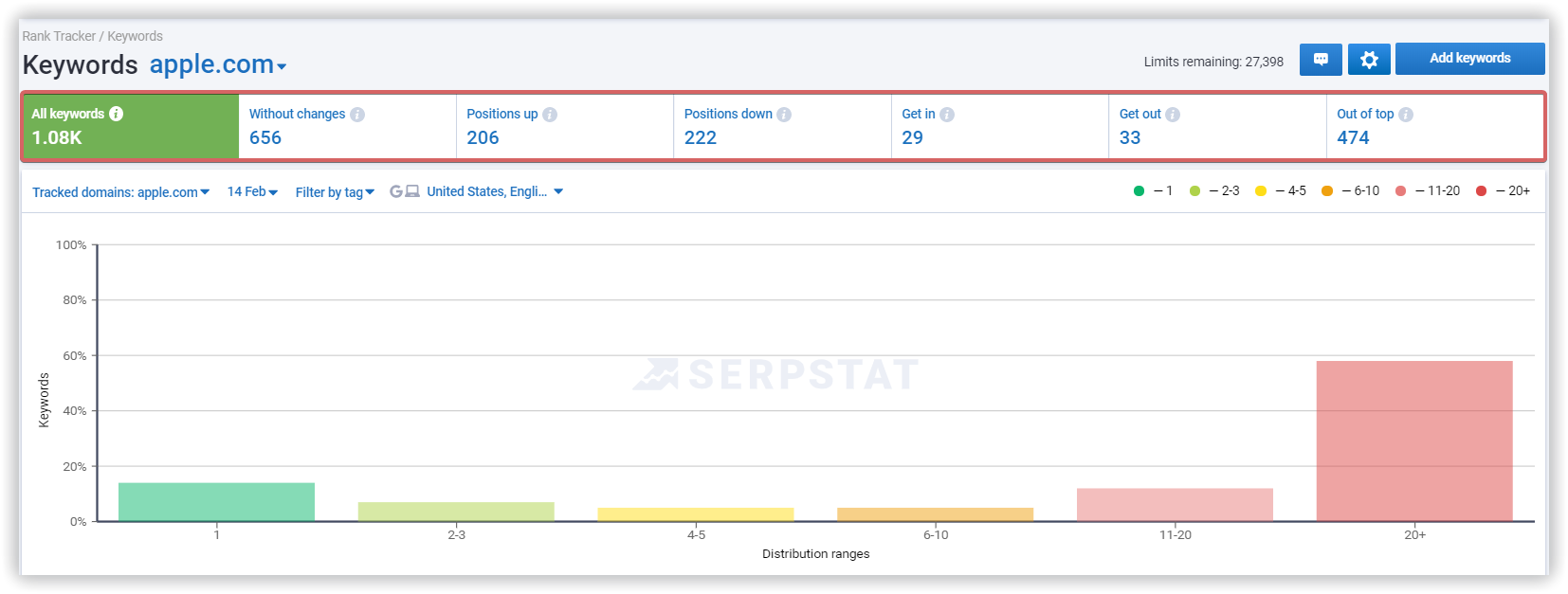The width and height of the screenshot is (1568, 594).
Task: Click the orange bar for positions 6-10
Action: pyautogui.click(x=936, y=514)
